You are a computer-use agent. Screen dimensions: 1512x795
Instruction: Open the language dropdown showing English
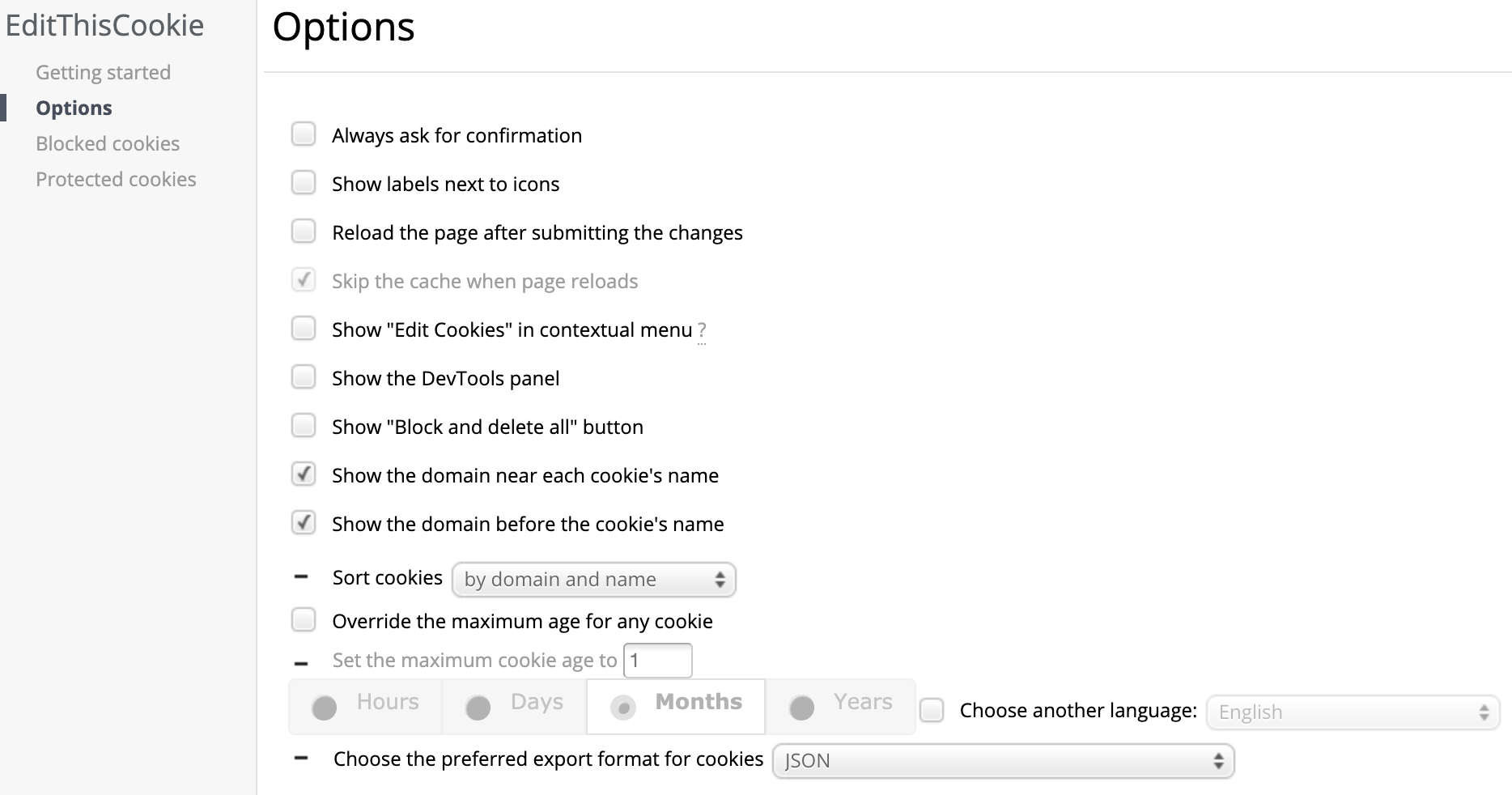(1352, 712)
